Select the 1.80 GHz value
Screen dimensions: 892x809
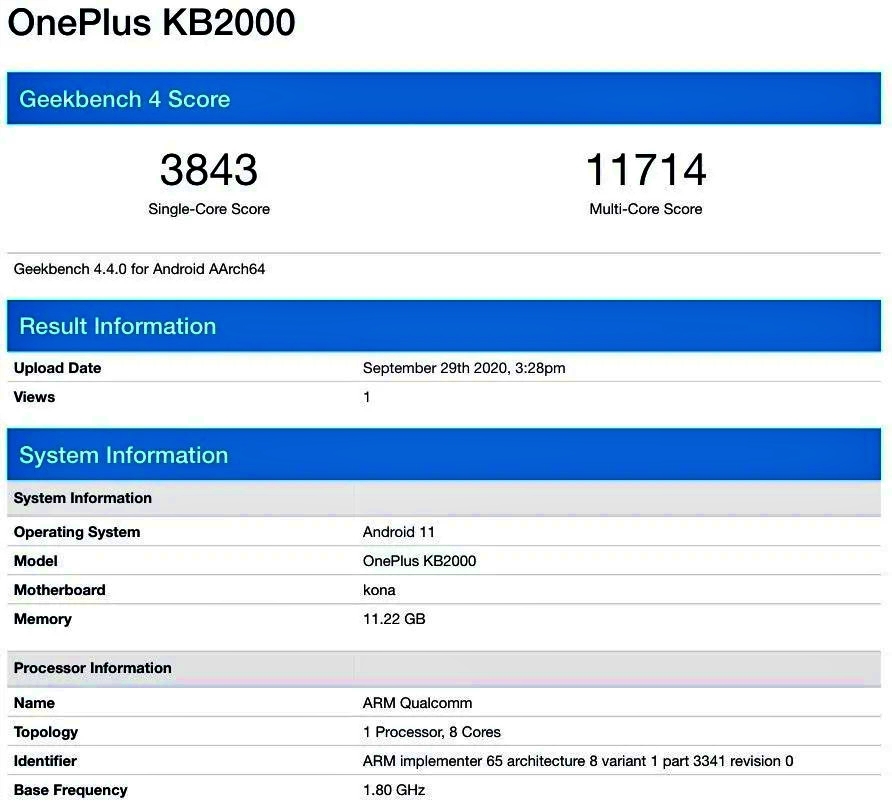pos(394,790)
